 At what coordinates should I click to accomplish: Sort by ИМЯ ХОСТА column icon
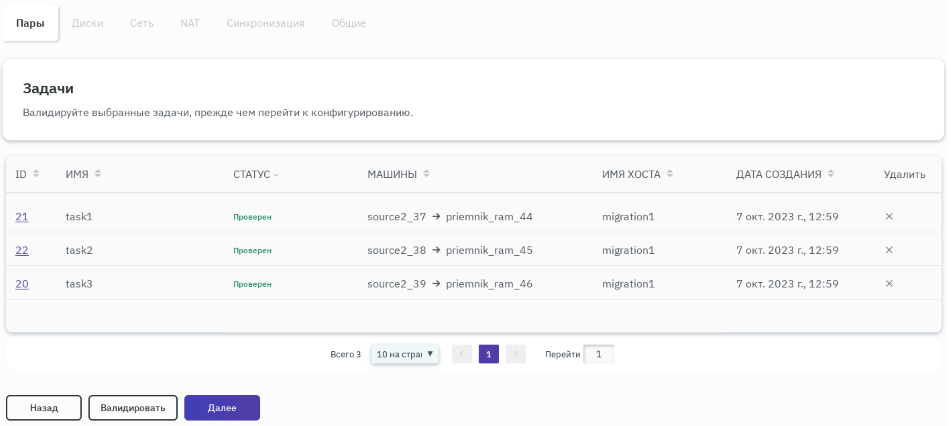(670, 174)
